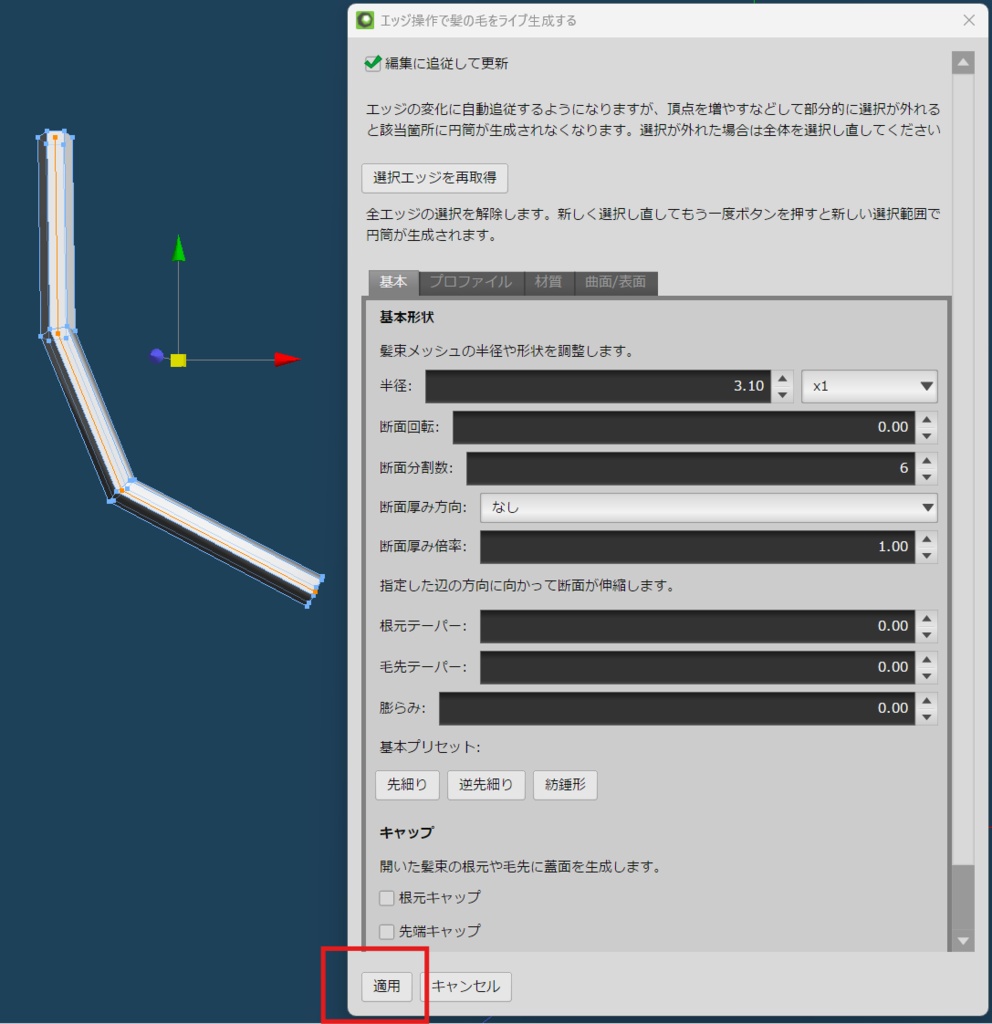Image resolution: width=992 pixels, height=1024 pixels.
Task: Switch to the 基本 tab
Action: [x=393, y=282]
